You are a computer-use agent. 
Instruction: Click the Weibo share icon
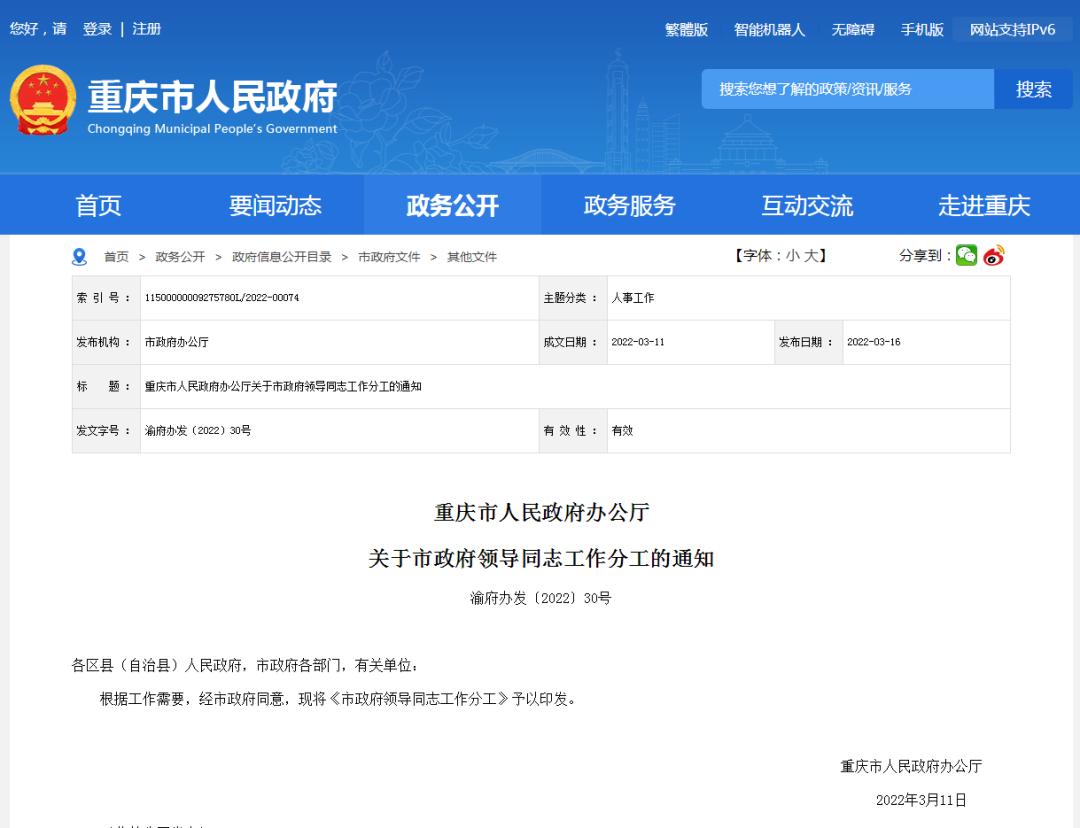(993, 256)
